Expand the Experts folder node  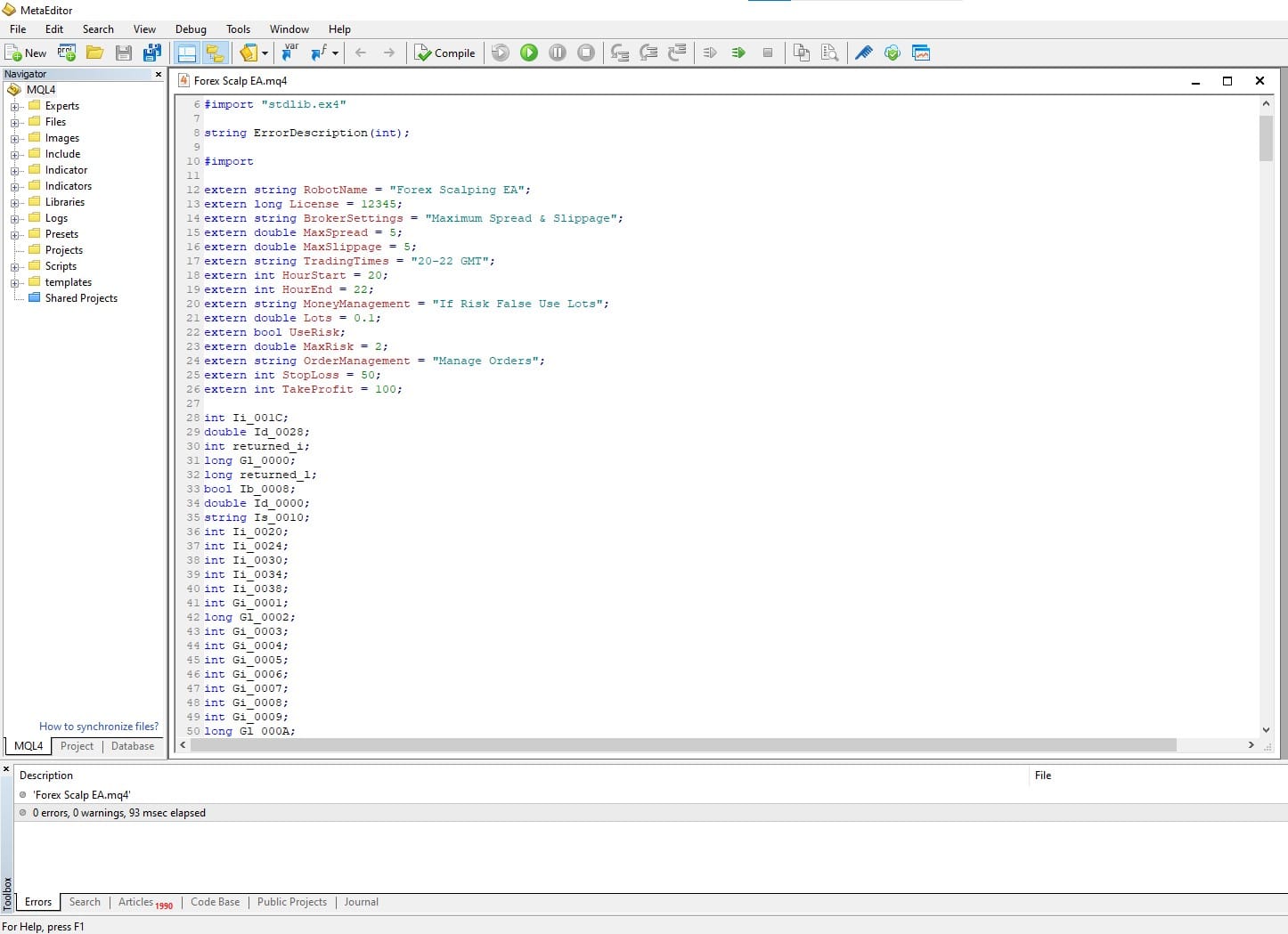point(14,107)
